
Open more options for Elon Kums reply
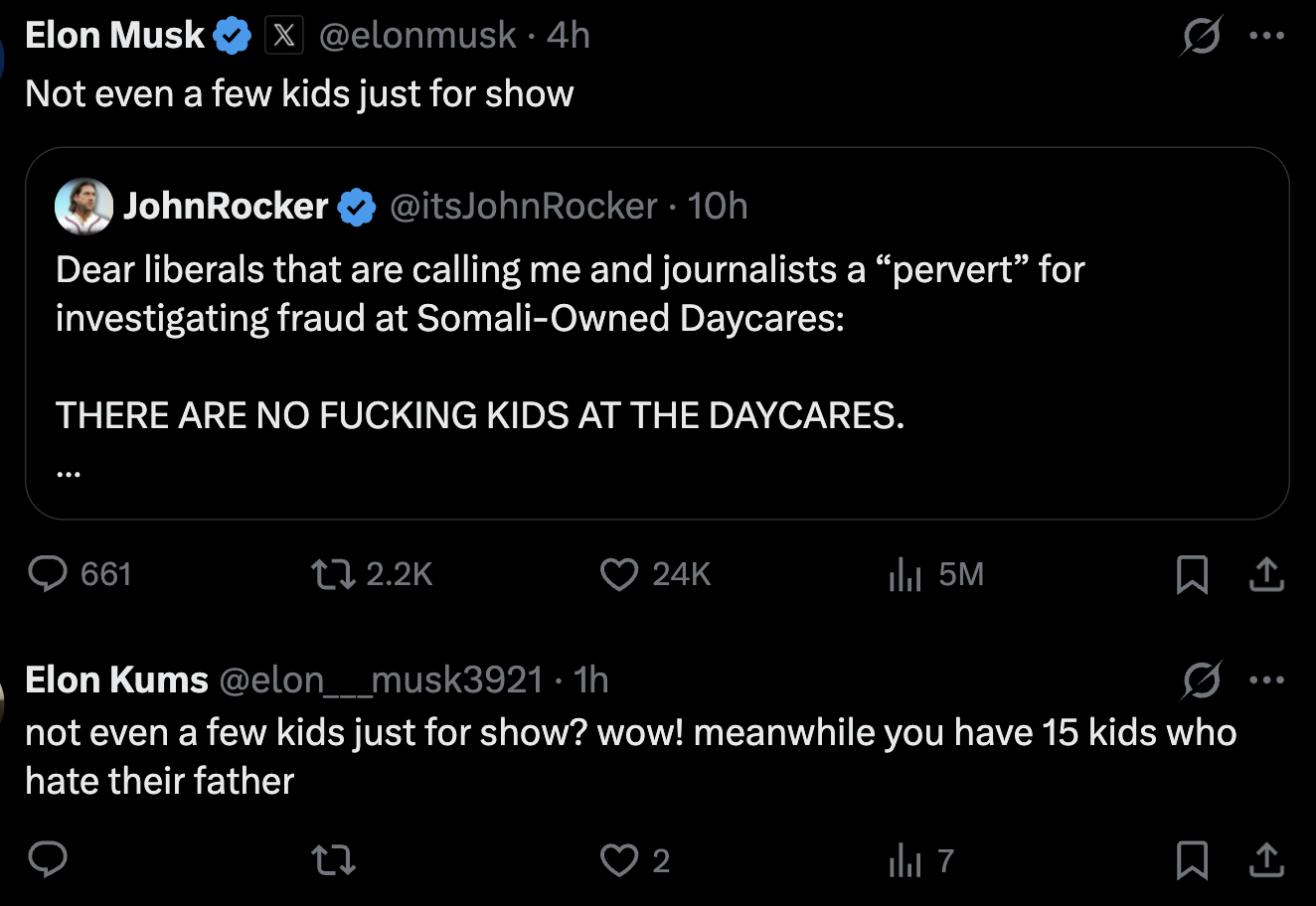point(1266,680)
